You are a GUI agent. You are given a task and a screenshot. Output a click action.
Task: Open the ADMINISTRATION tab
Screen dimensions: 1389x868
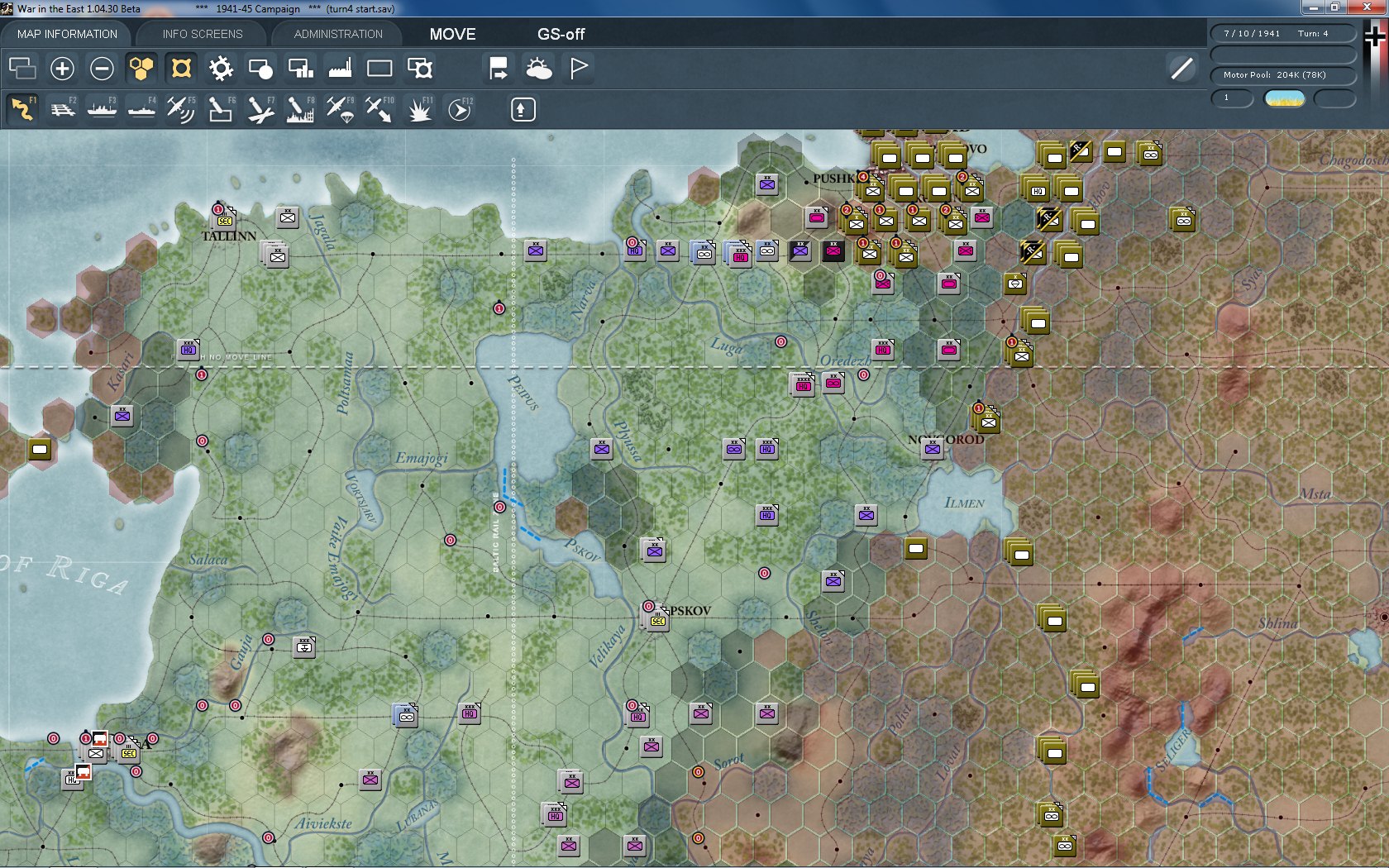pyautogui.click(x=338, y=34)
